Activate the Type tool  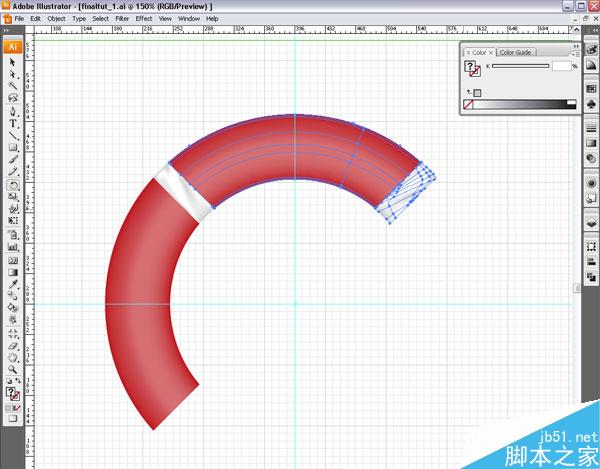click(x=13, y=124)
